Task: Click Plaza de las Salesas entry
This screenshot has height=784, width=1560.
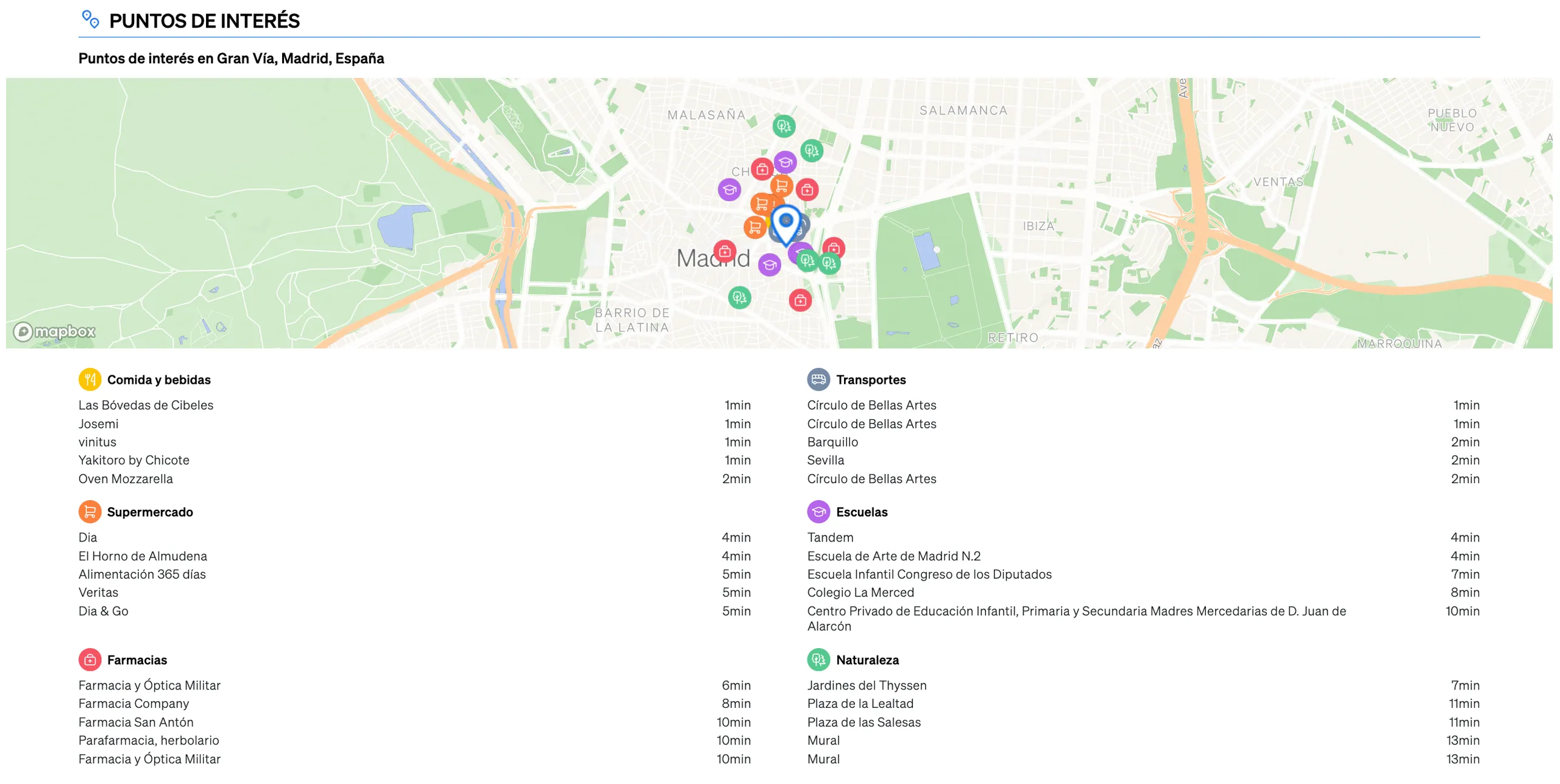Action: coord(1143,722)
